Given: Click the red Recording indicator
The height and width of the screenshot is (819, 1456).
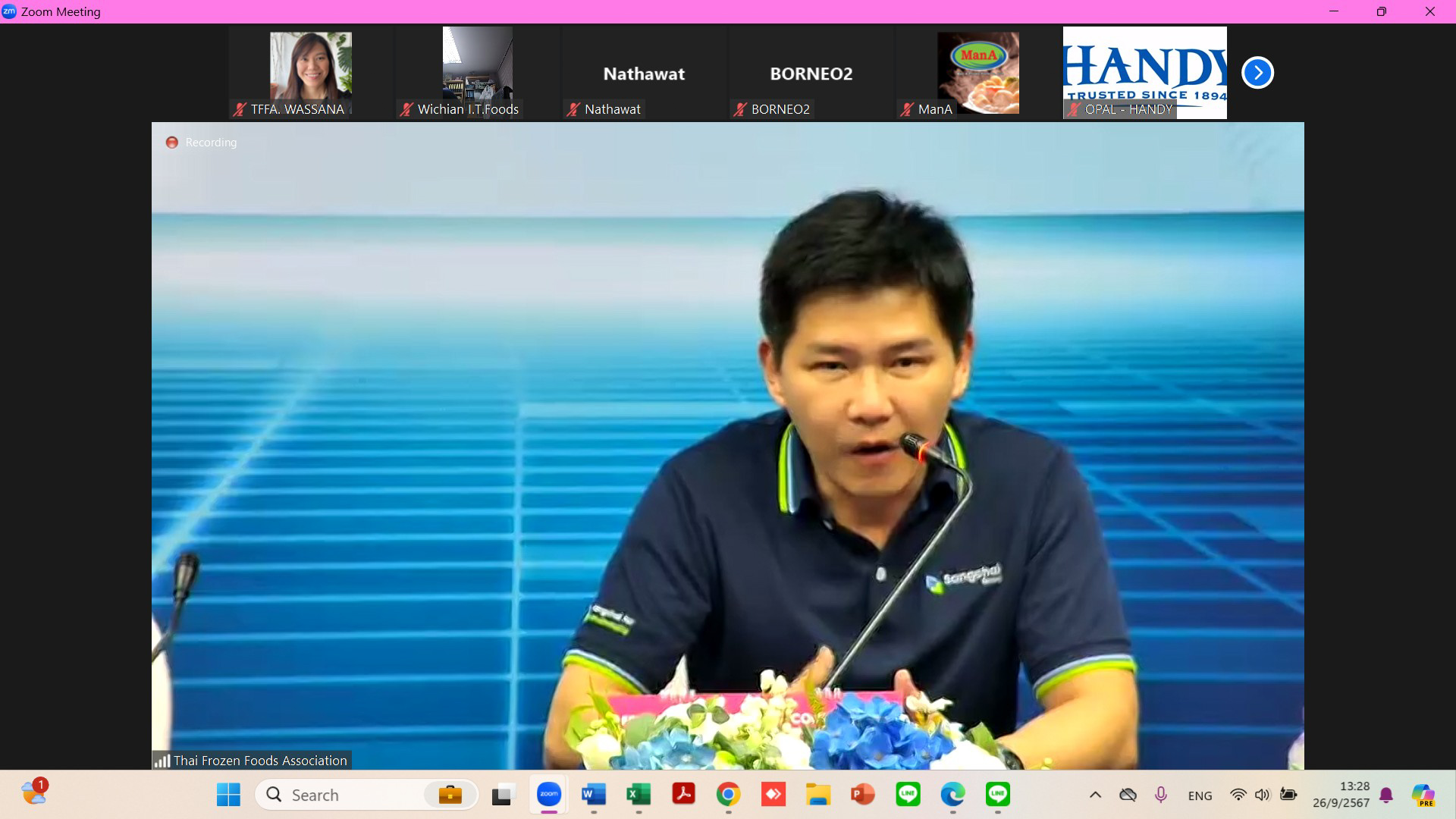Looking at the screenshot, I should tap(172, 143).
